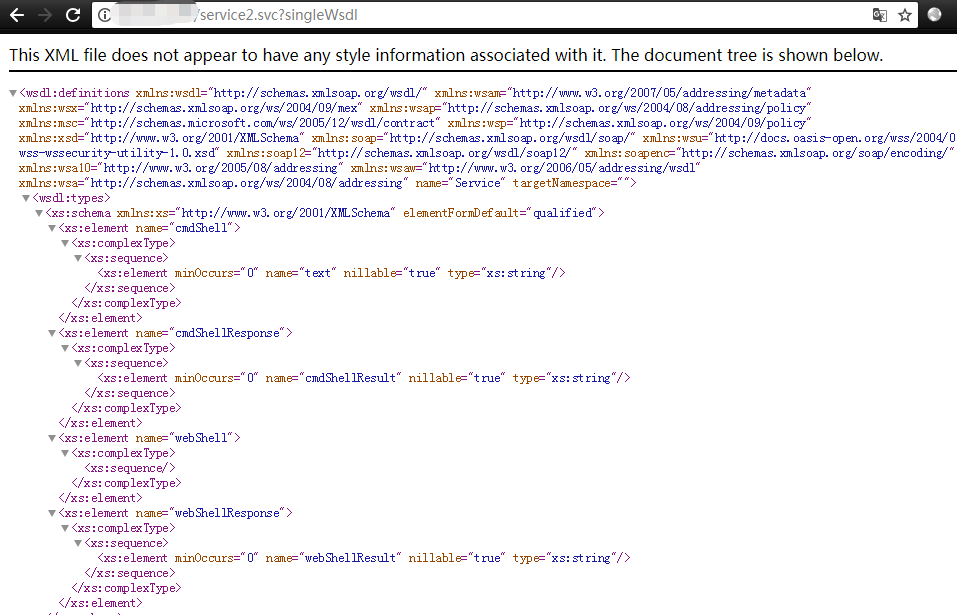Open site information icon in address bar

105,15
